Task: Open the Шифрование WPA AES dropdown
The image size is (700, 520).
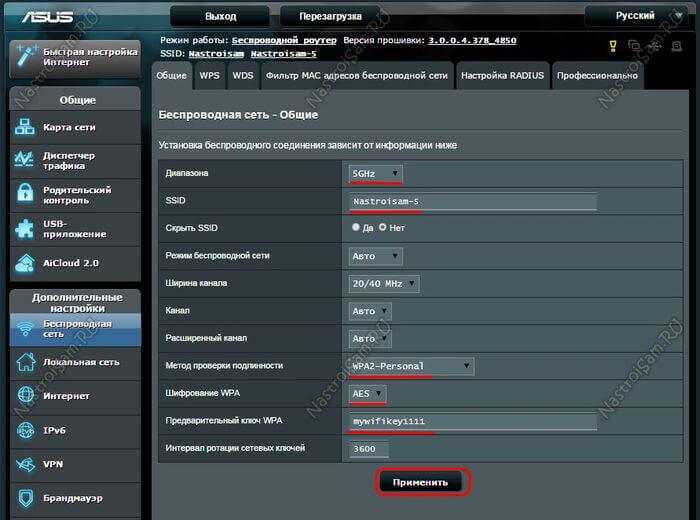Action: 367,394
